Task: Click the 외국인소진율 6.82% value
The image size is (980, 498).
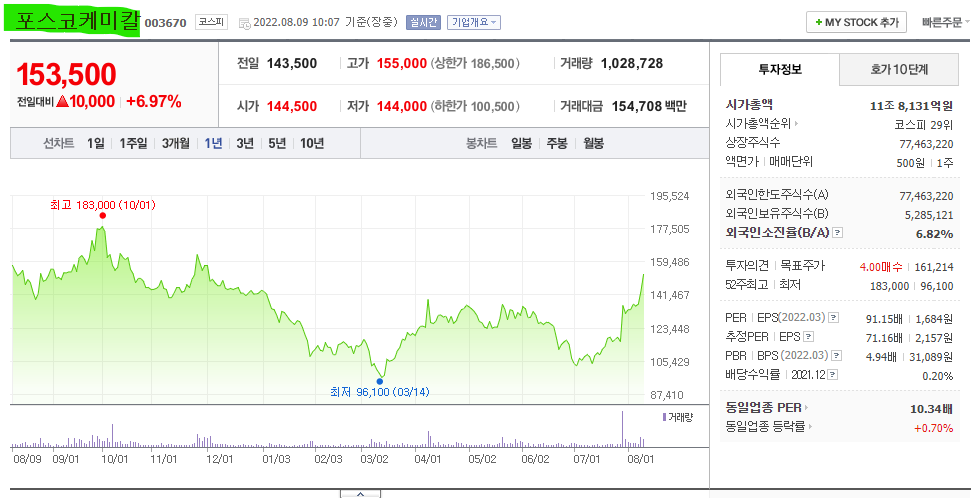Action: coord(934,234)
